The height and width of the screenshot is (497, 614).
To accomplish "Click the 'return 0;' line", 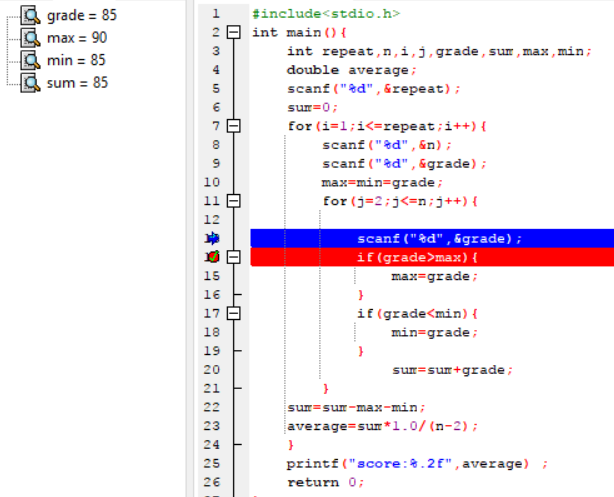I will coord(325,483).
